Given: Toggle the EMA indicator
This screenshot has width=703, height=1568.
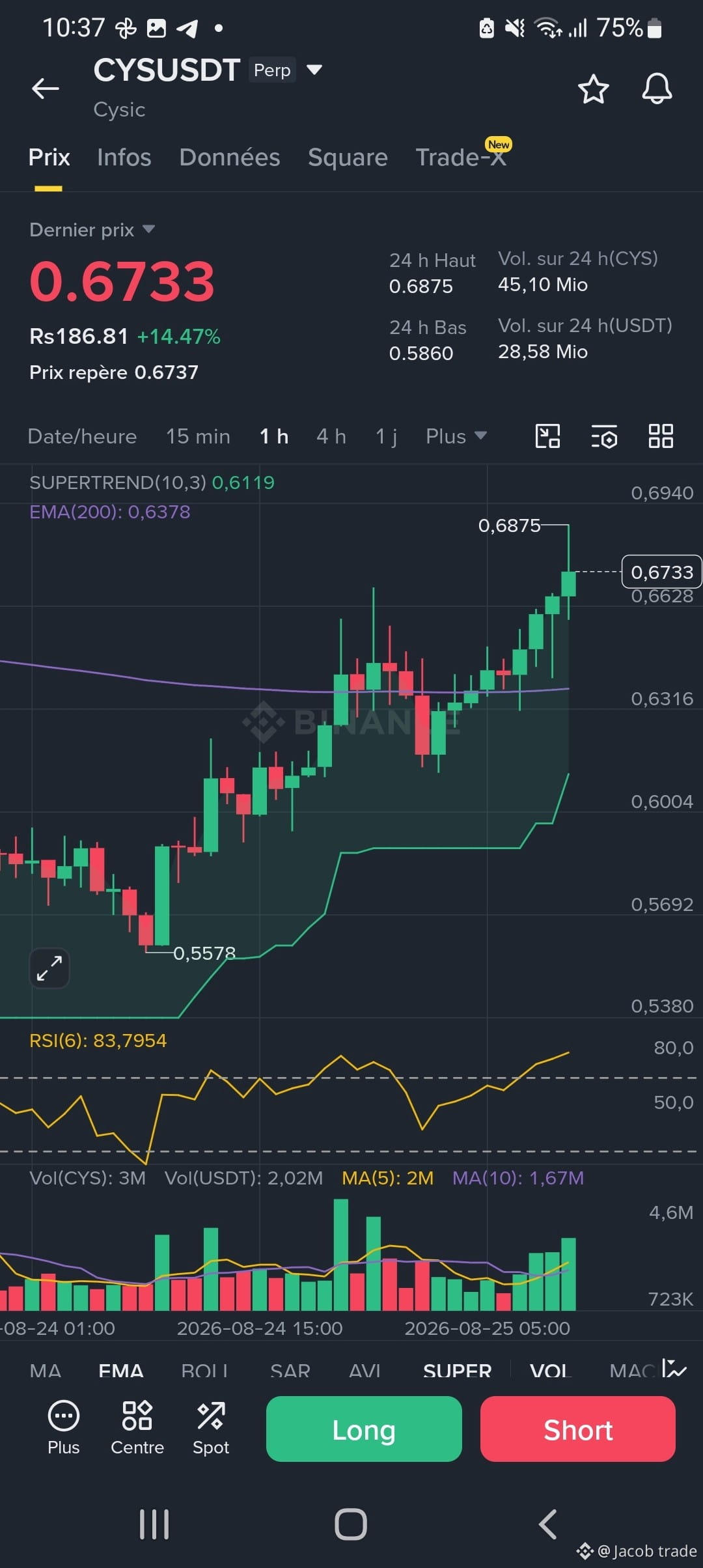Looking at the screenshot, I should 120,1371.
